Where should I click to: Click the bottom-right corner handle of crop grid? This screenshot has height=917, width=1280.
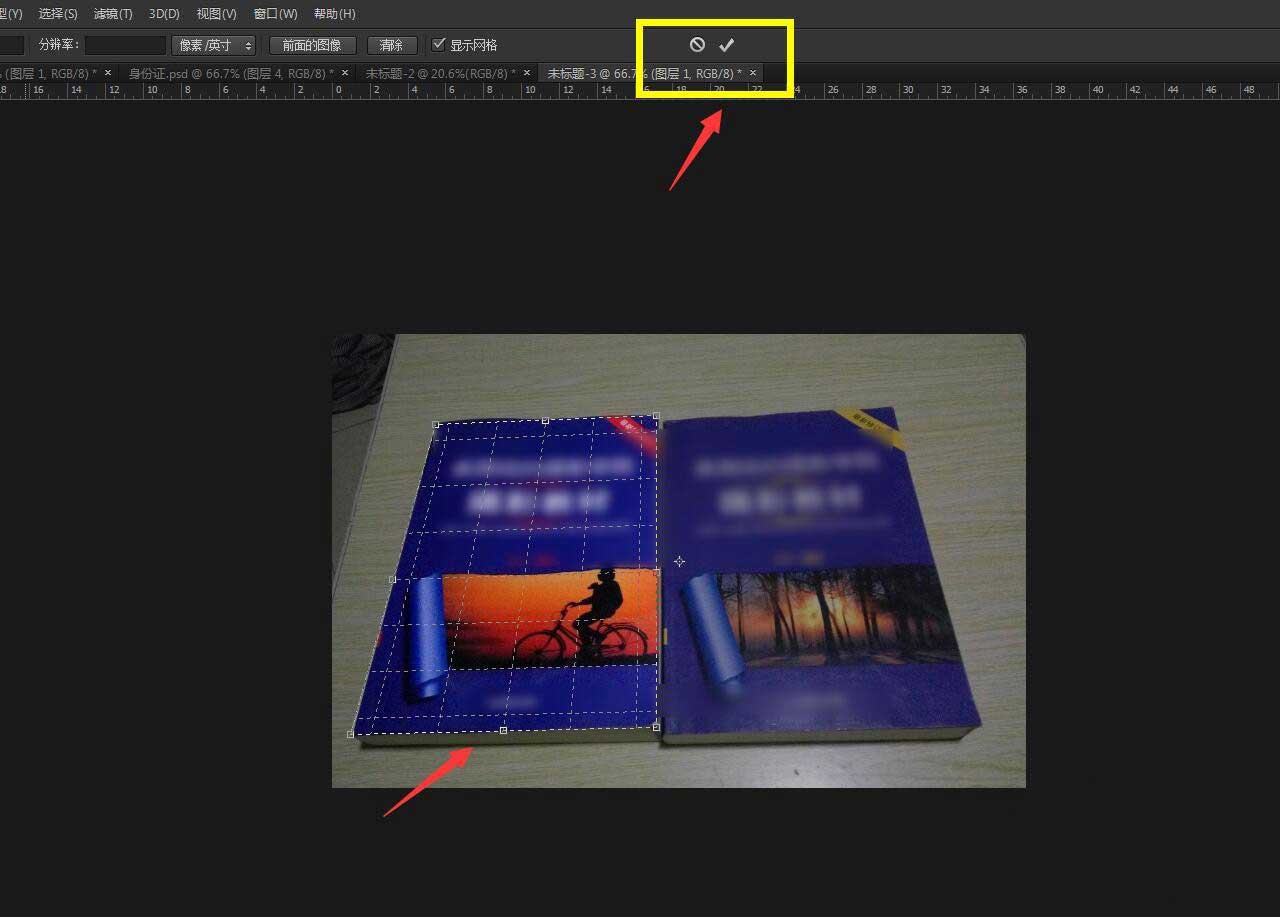[656, 727]
